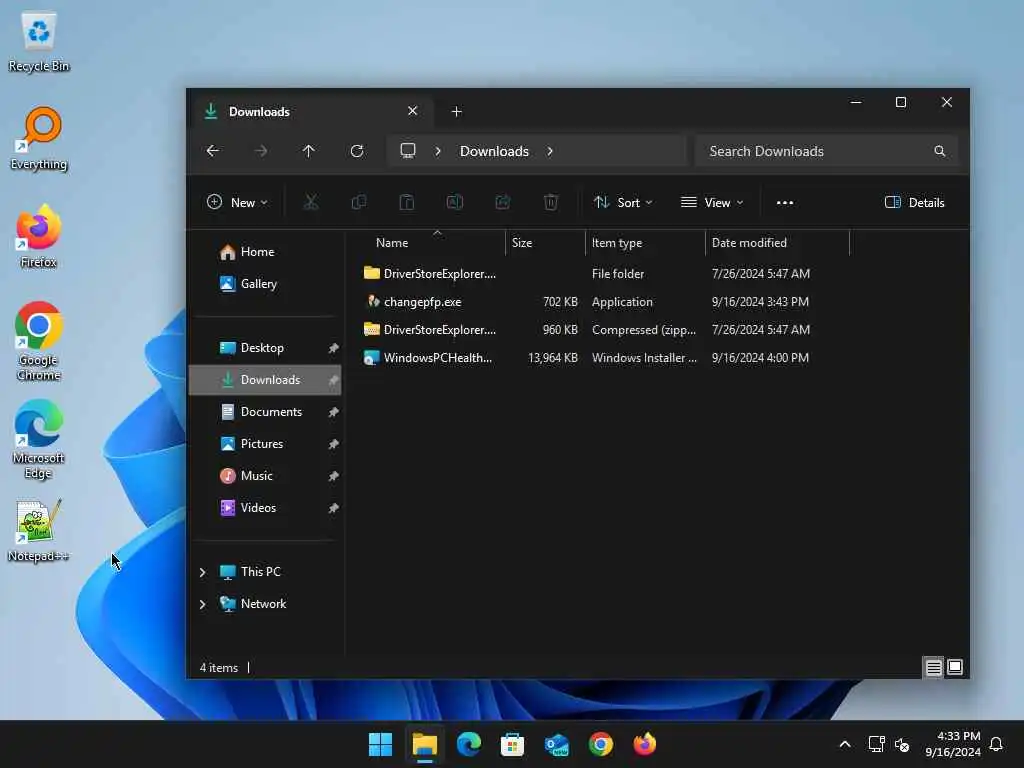Click the Paste clipboard toolbar icon
Screen dimensions: 1024x768
[x=406, y=202]
